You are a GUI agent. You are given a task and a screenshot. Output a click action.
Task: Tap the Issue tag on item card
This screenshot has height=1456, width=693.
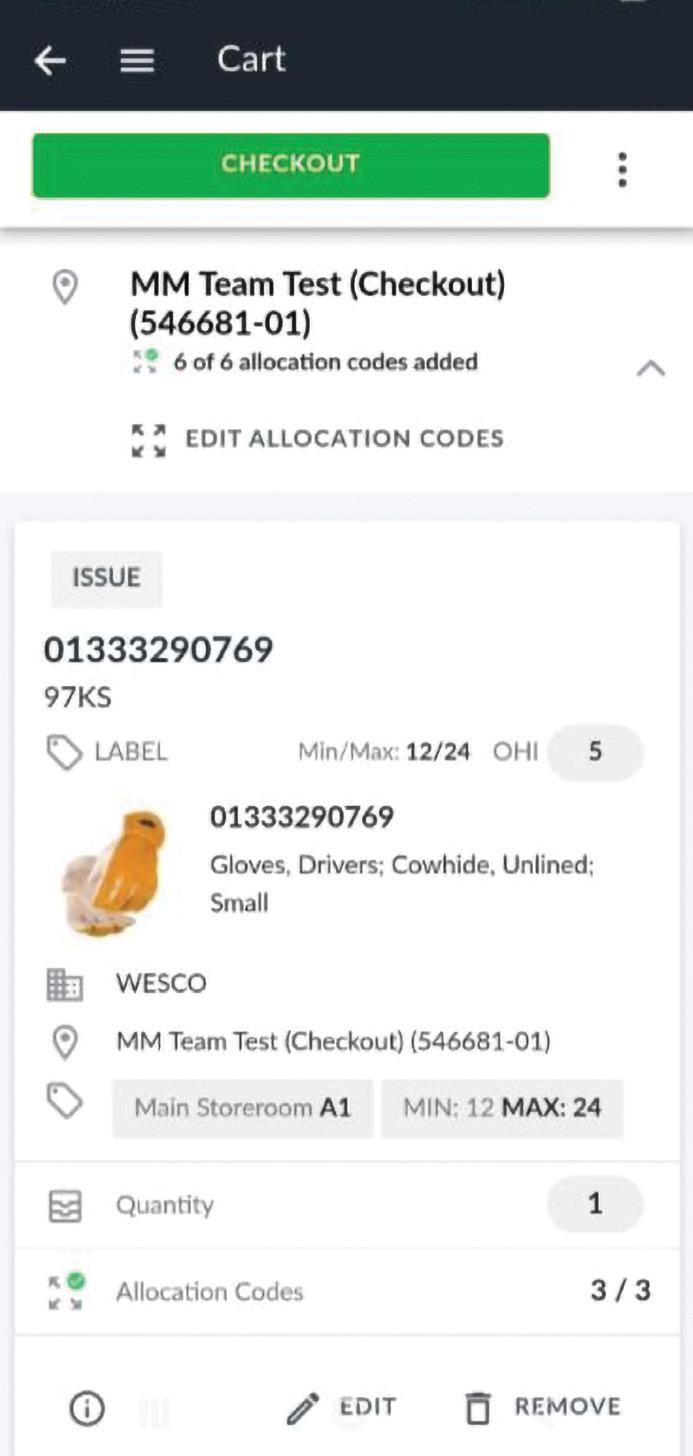[106, 578]
